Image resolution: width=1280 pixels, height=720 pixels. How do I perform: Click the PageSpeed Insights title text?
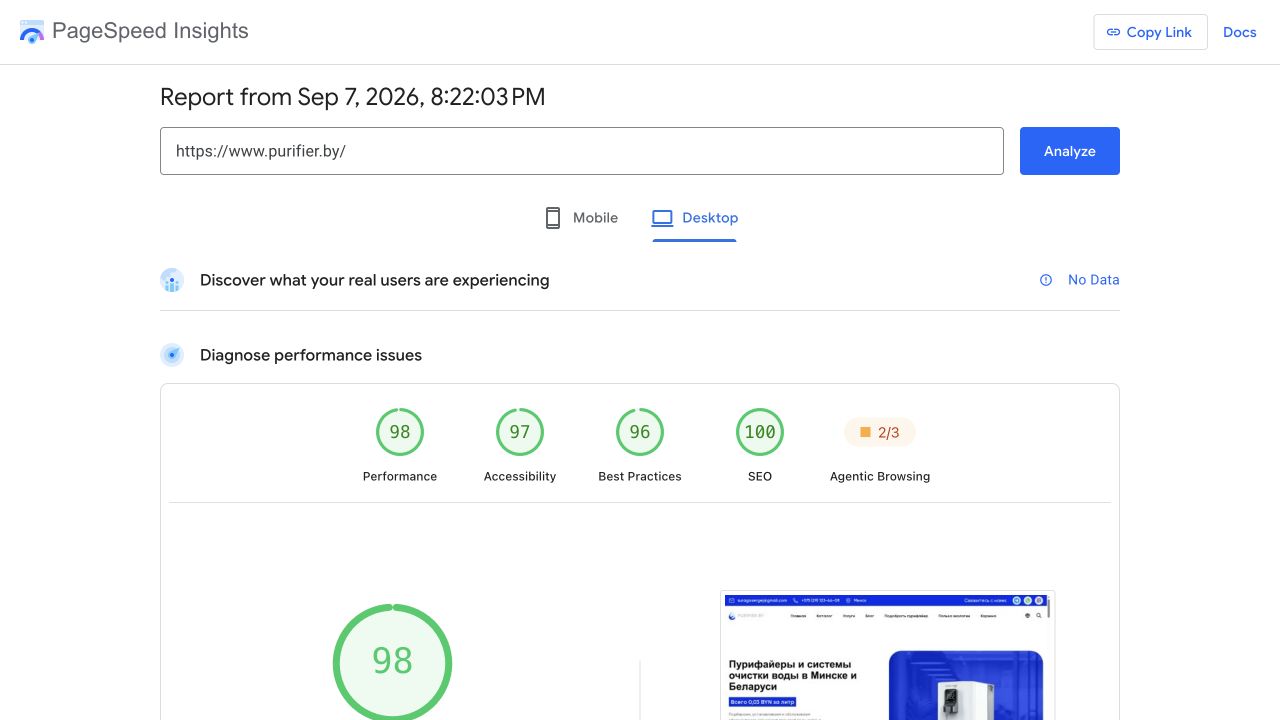[x=150, y=31]
